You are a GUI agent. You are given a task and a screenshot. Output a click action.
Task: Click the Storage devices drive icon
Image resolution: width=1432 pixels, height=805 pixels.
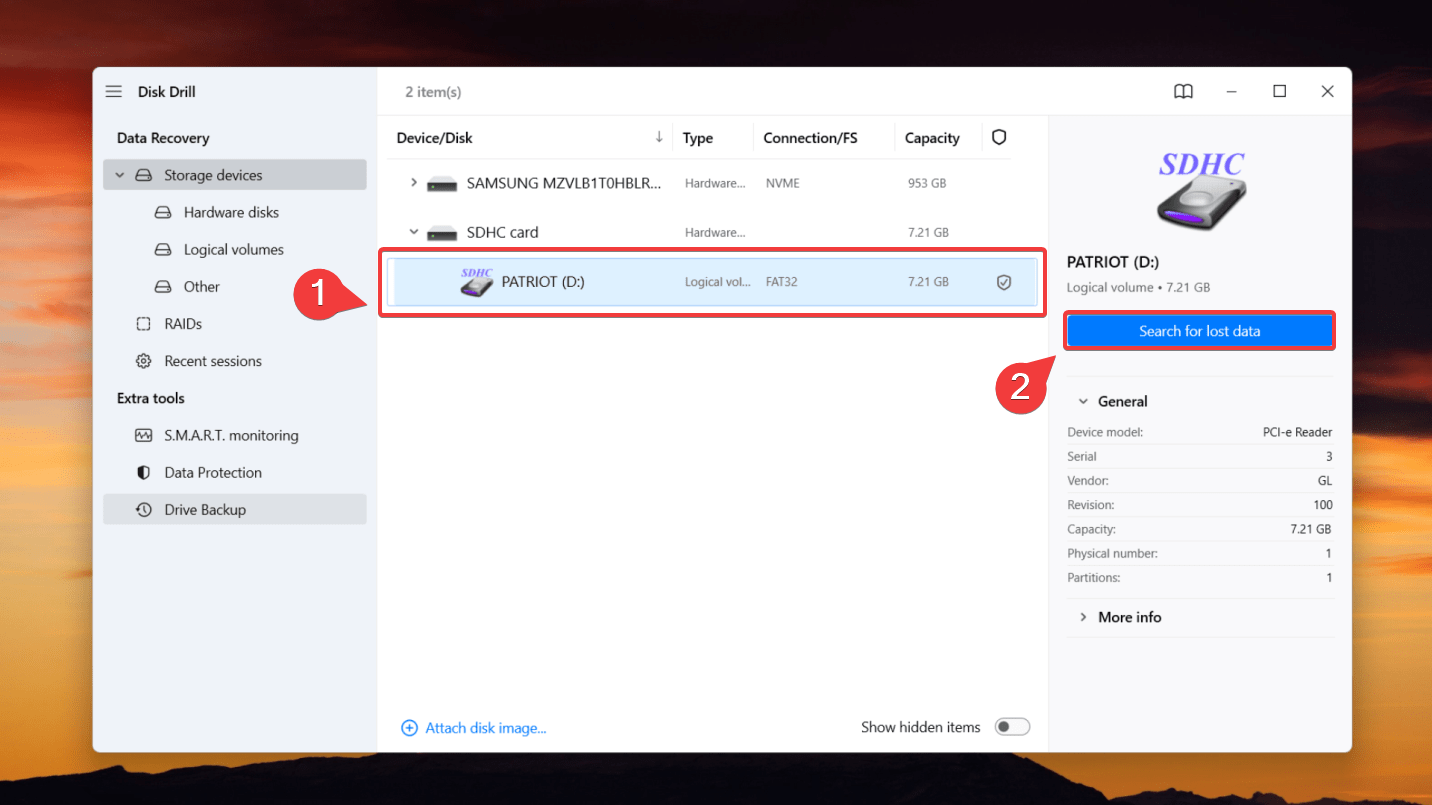(x=144, y=175)
